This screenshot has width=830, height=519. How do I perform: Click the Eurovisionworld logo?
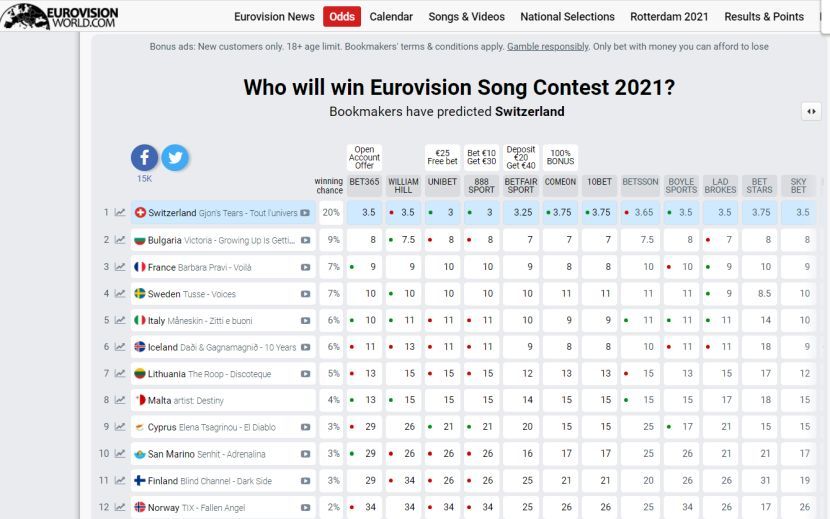tap(60, 17)
